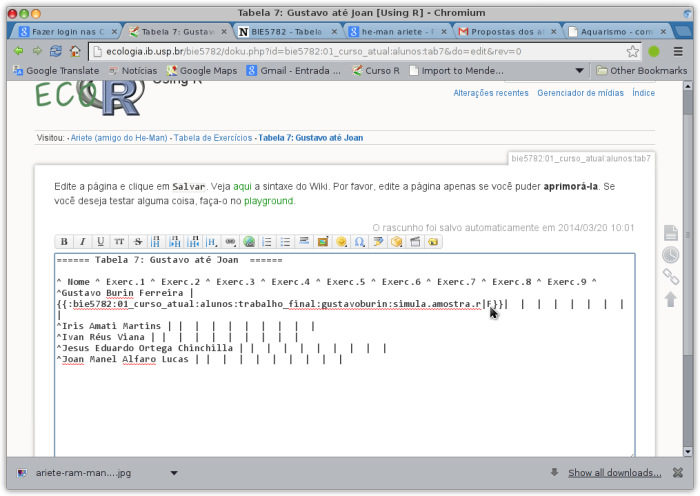The height and width of the screenshot is (496, 700).
Task: Insert a horizontal rule
Action: (304, 241)
